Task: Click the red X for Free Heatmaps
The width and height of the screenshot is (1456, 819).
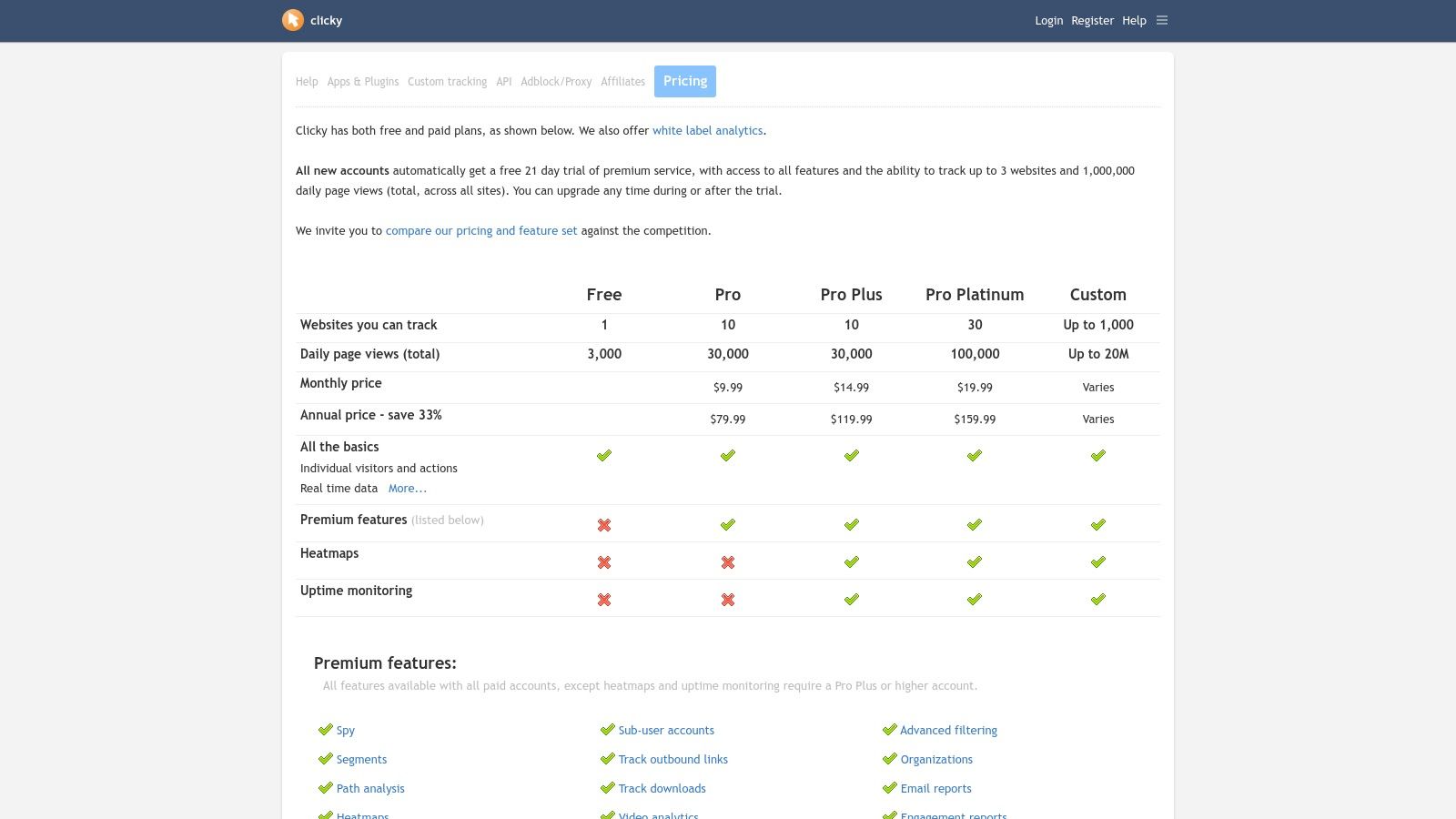Action: pyautogui.click(x=604, y=562)
